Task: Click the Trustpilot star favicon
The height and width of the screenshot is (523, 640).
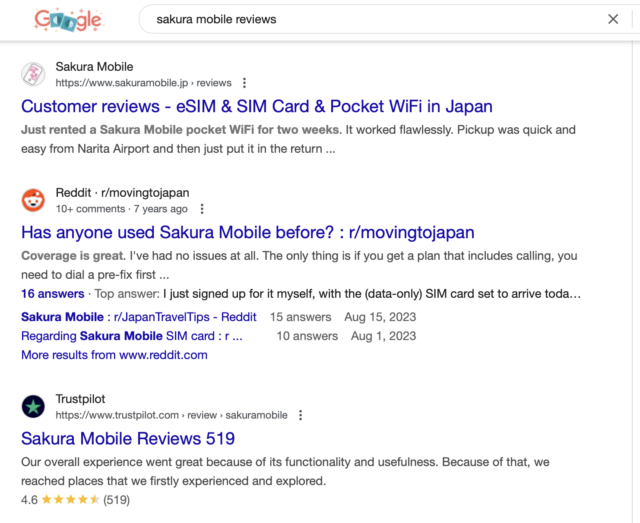Action: coord(34,406)
